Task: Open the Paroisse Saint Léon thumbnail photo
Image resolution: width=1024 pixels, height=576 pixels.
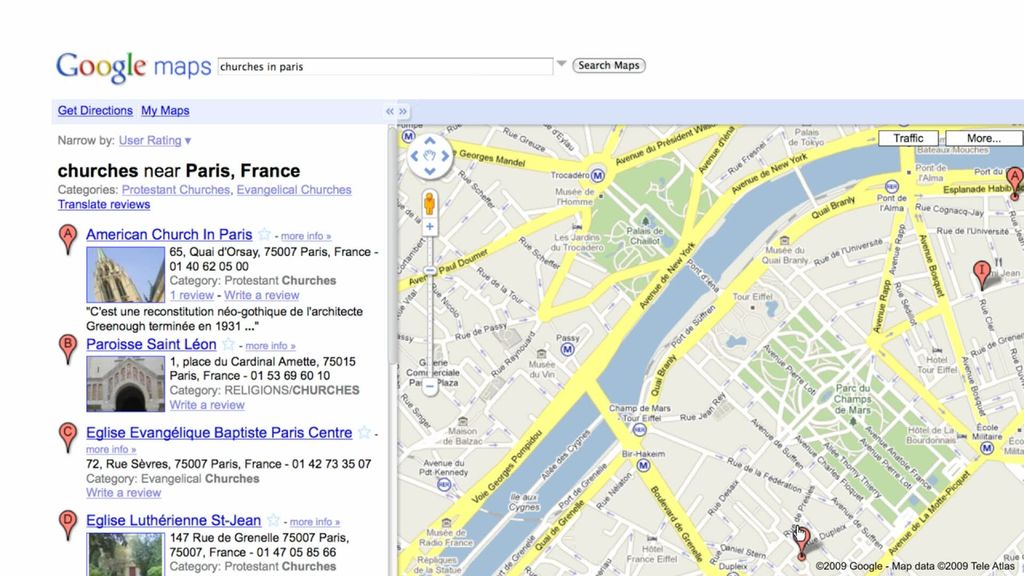Action: click(x=125, y=384)
